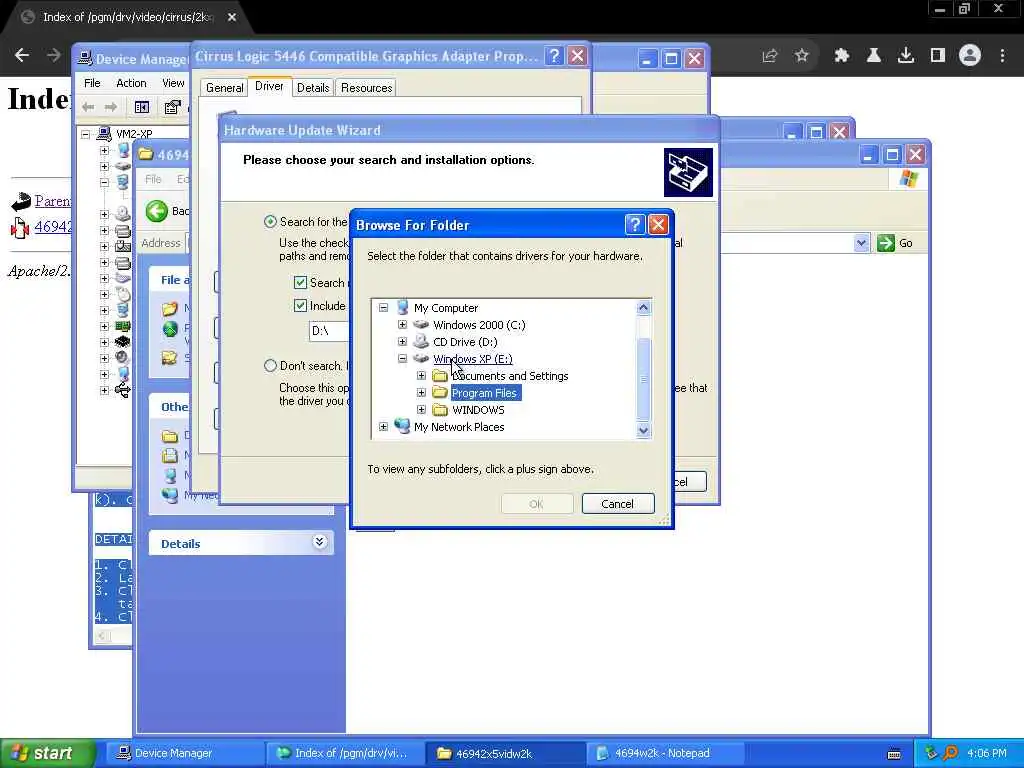This screenshot has width=1024, height=768.
Task: Toggle the 'Search removable media' checkbox
Action: [300, 283]
